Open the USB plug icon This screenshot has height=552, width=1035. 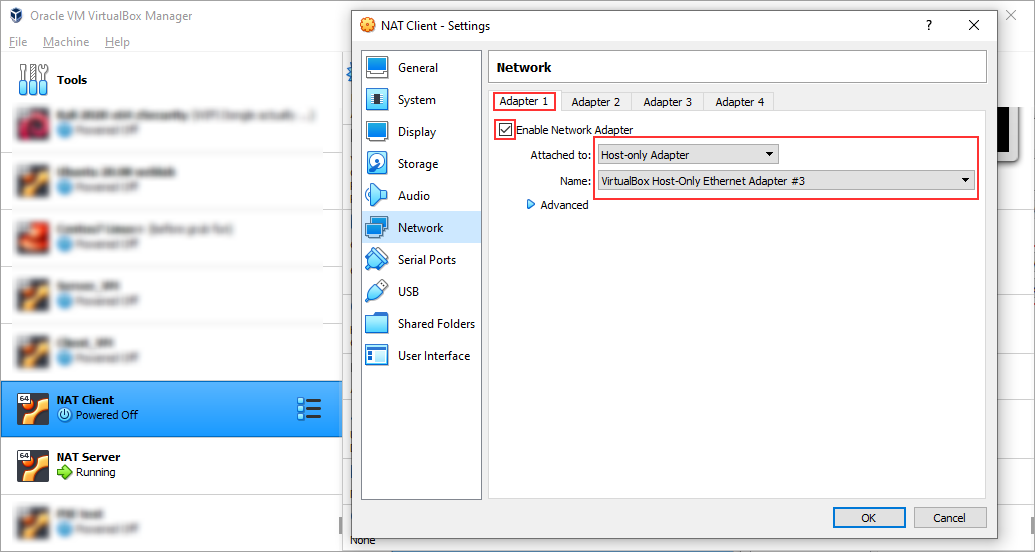pyautogui.click(x=377, y=291)
